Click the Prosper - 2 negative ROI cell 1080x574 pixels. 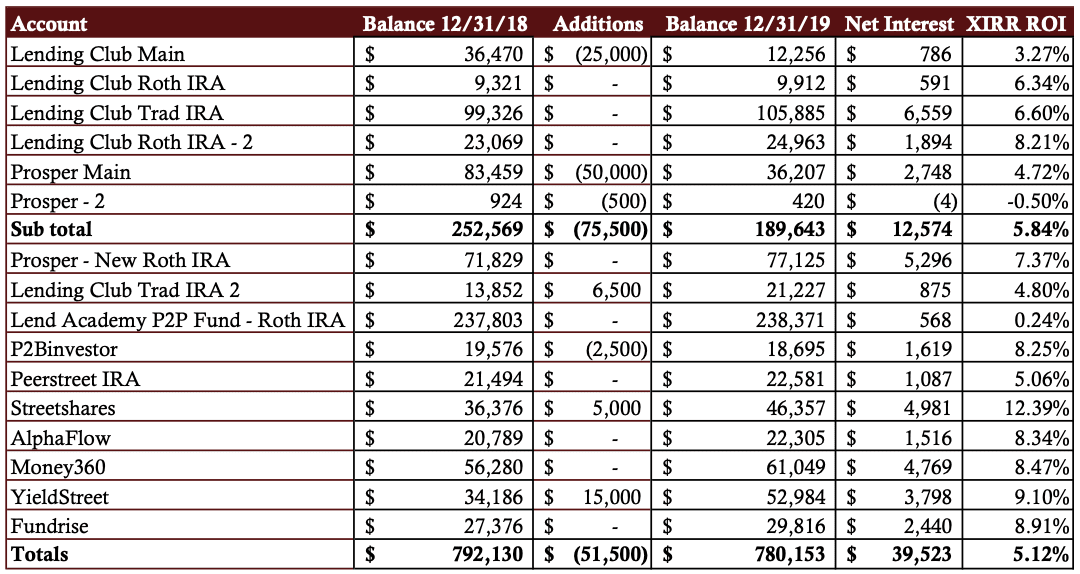[x=1017, y=201]
